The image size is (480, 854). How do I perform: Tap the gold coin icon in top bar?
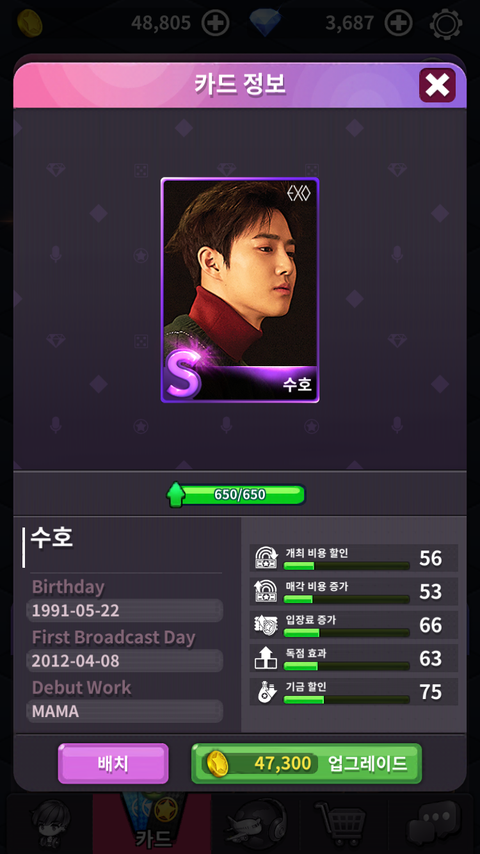(29, 23)
